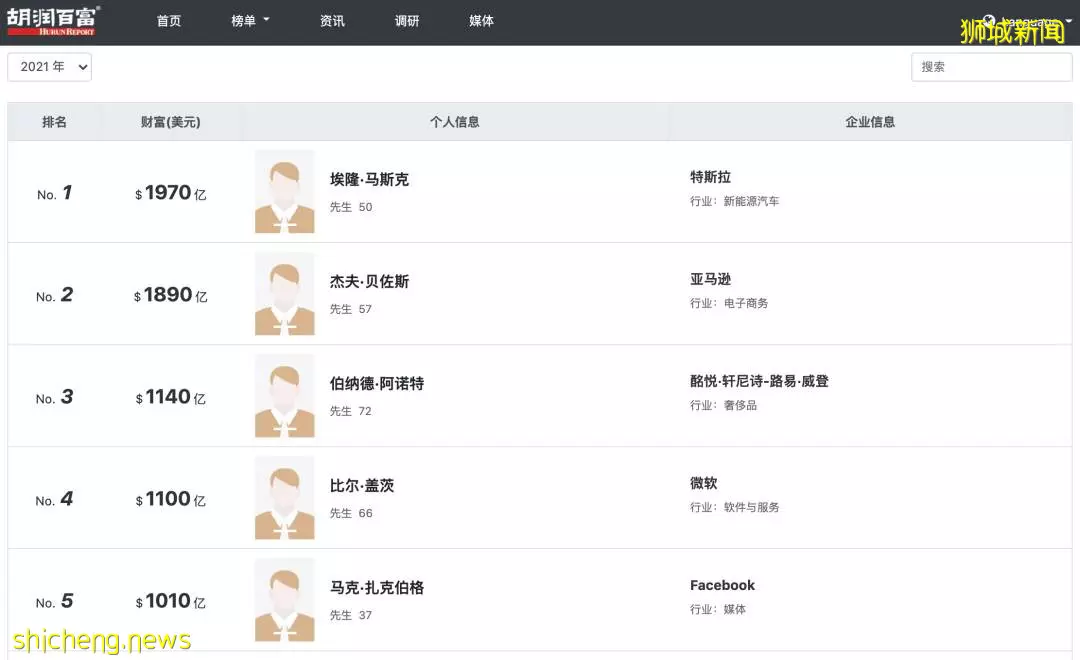Viewport: 1080px width, 660px height.
Task: Click the industry line 行业: 软件与服务
Action: pos(734,507)
